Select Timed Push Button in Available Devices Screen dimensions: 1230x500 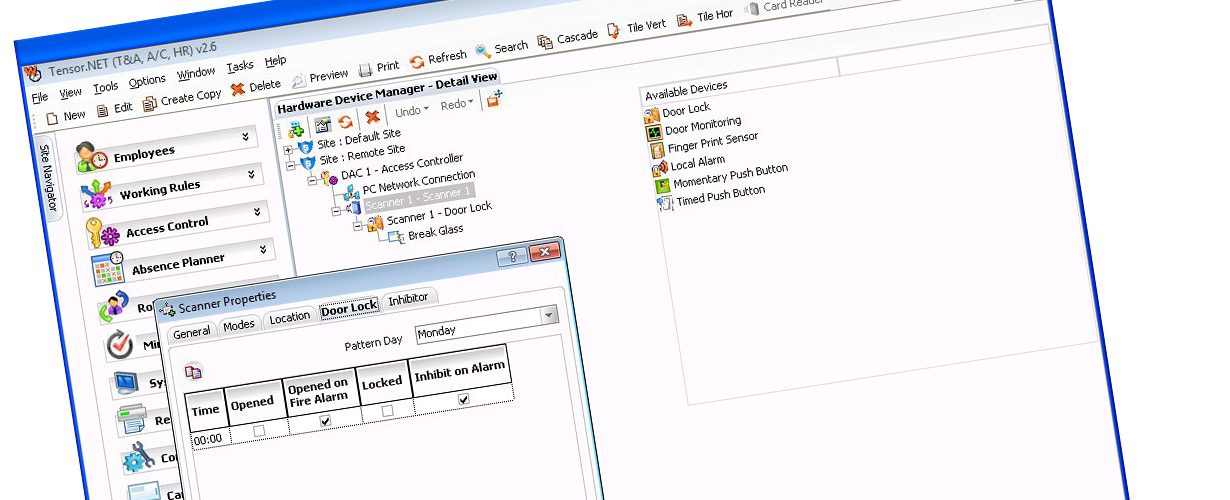711,197
